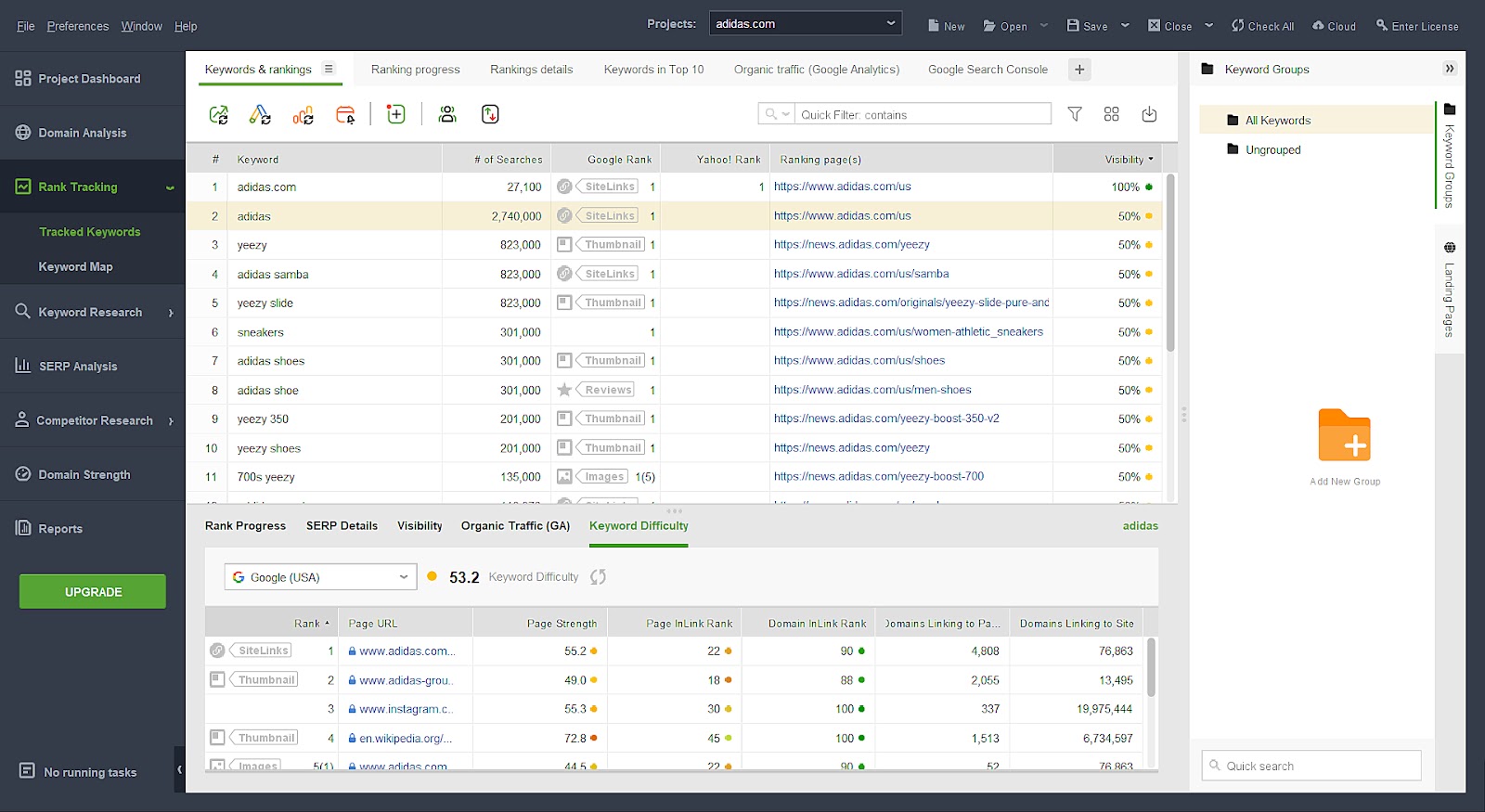The height and width of the screenshot is (812, 1485).
Task: Open Project Dashboard in sidebar
Action: point(90,79)
